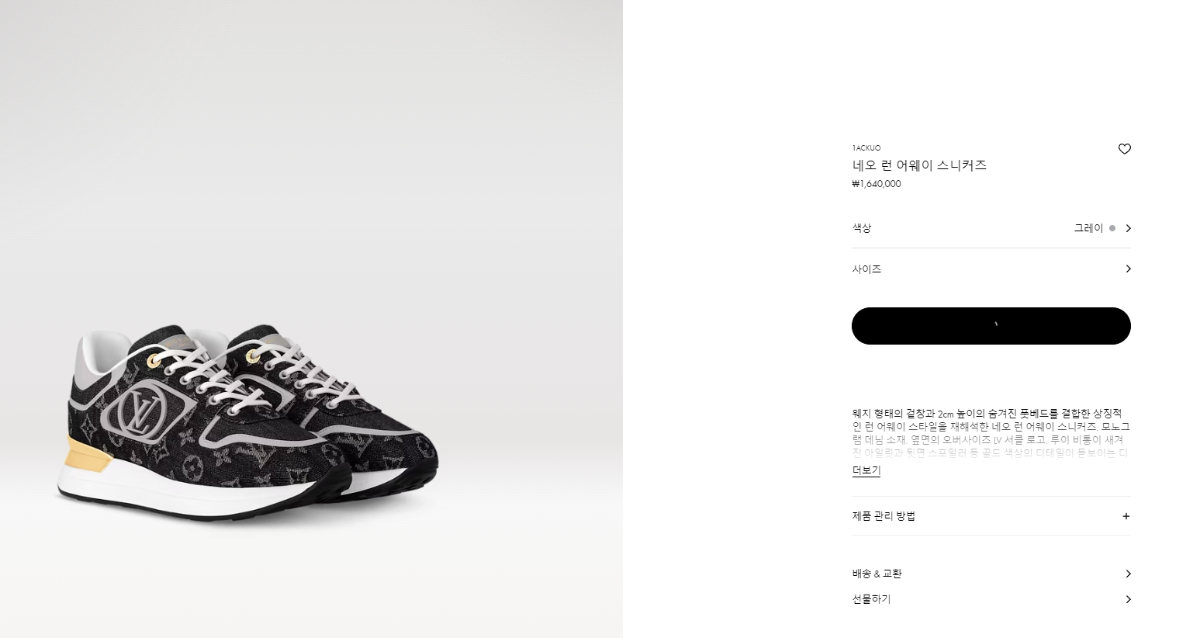Click the arrow icon next to 선물하기
1200x638 pixels.
[1128, 599]
